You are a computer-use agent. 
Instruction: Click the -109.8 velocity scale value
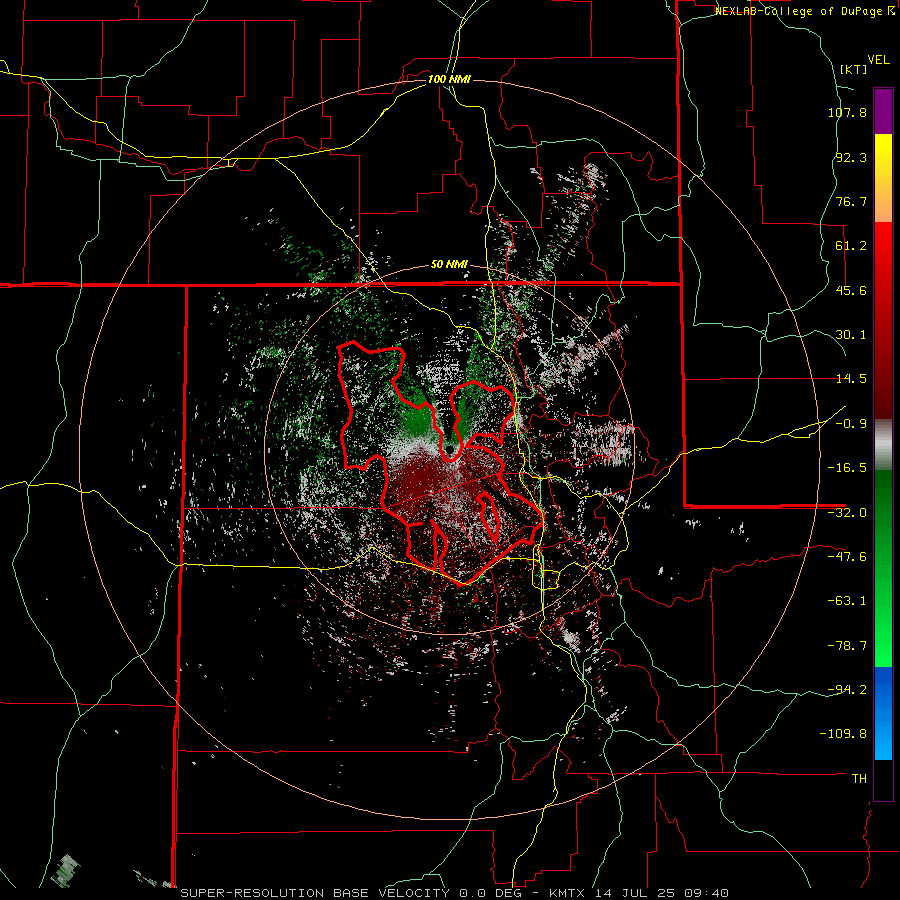844,734
